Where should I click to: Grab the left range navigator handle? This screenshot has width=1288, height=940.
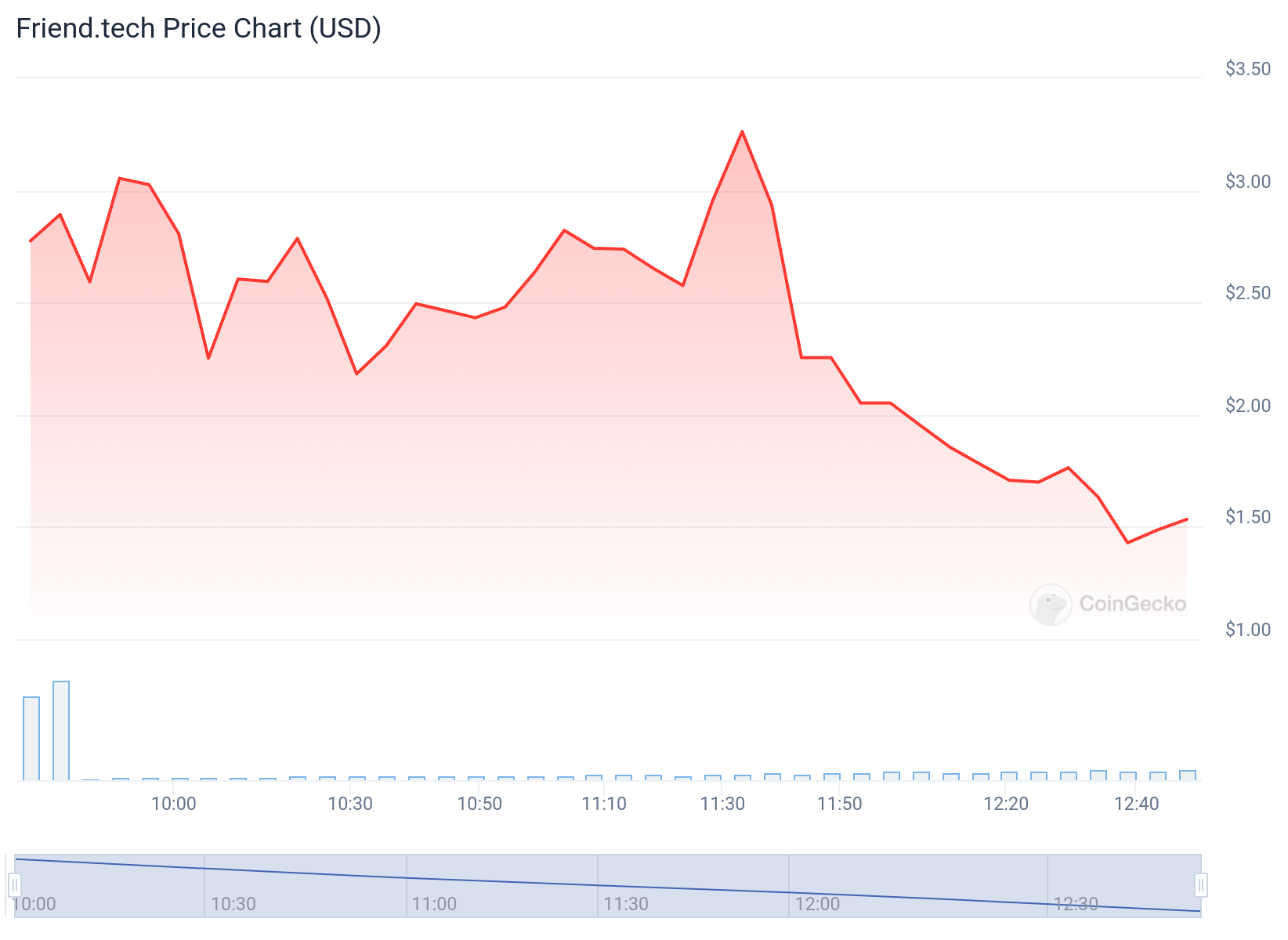(15, 886)
